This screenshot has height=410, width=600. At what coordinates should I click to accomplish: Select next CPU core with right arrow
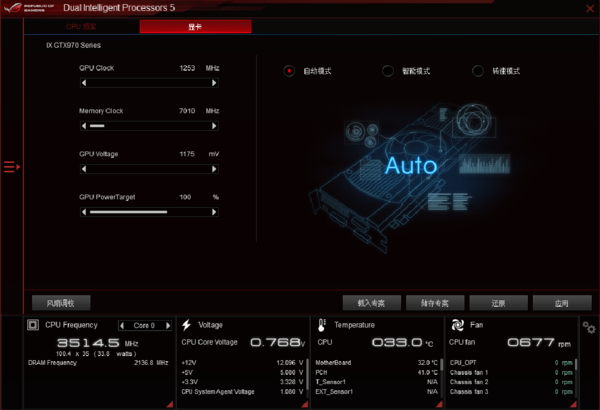pos(168,325)
